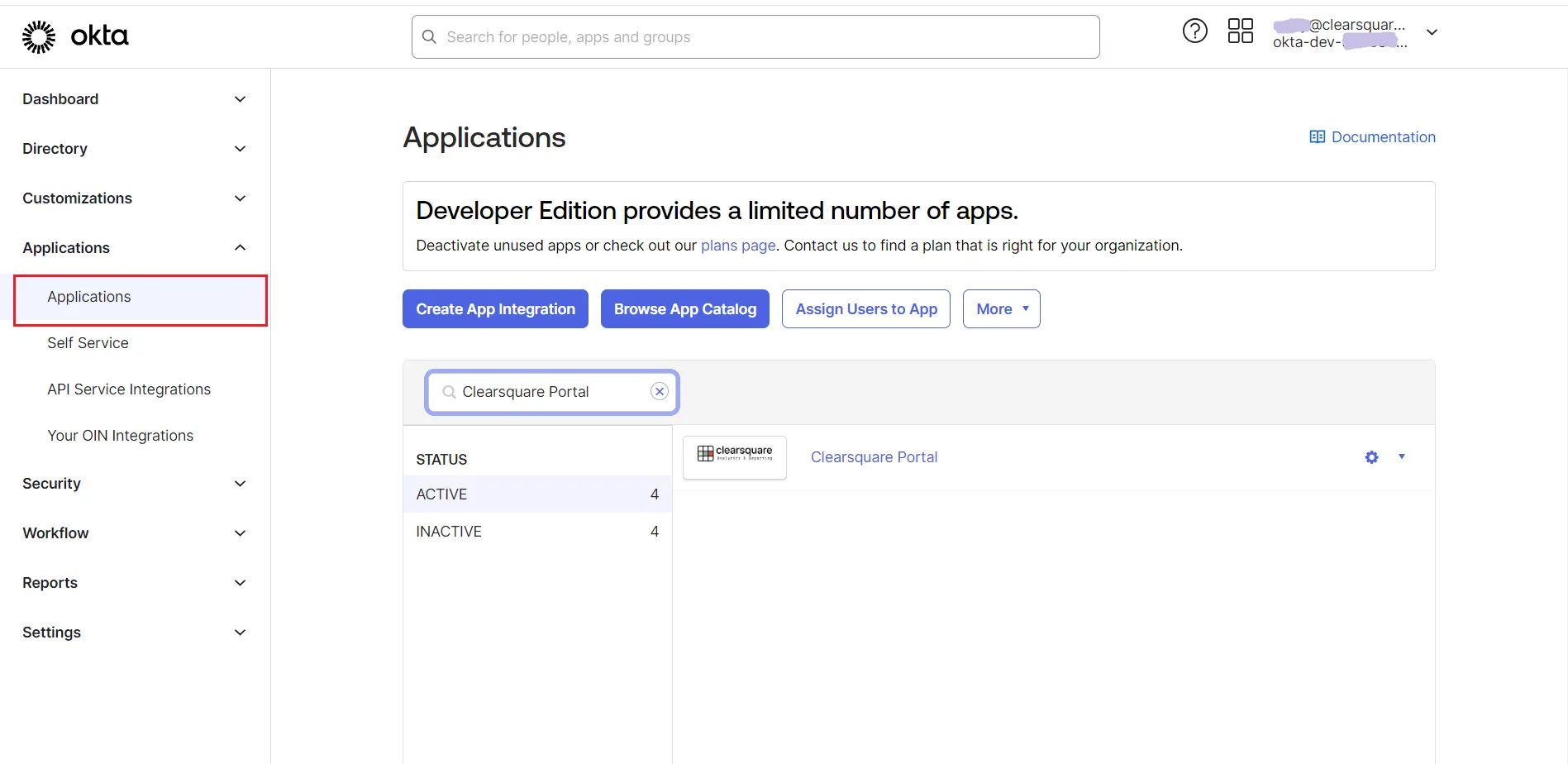Open Your OIN Integrations
Image resolution: width=1568 pixels, height=764 pixels.
120,436
